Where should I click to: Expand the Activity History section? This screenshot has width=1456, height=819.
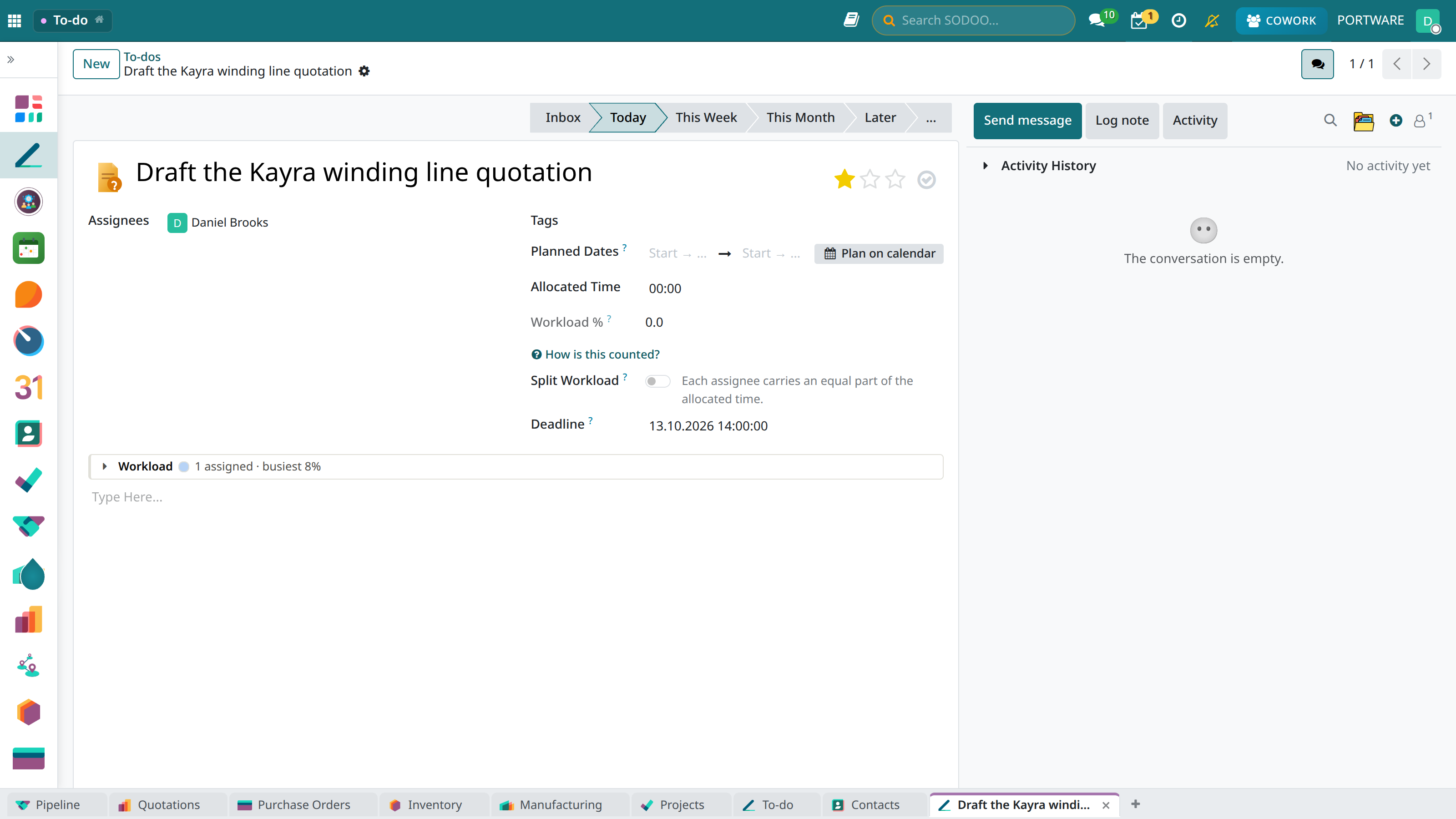(x=986, y=166)
